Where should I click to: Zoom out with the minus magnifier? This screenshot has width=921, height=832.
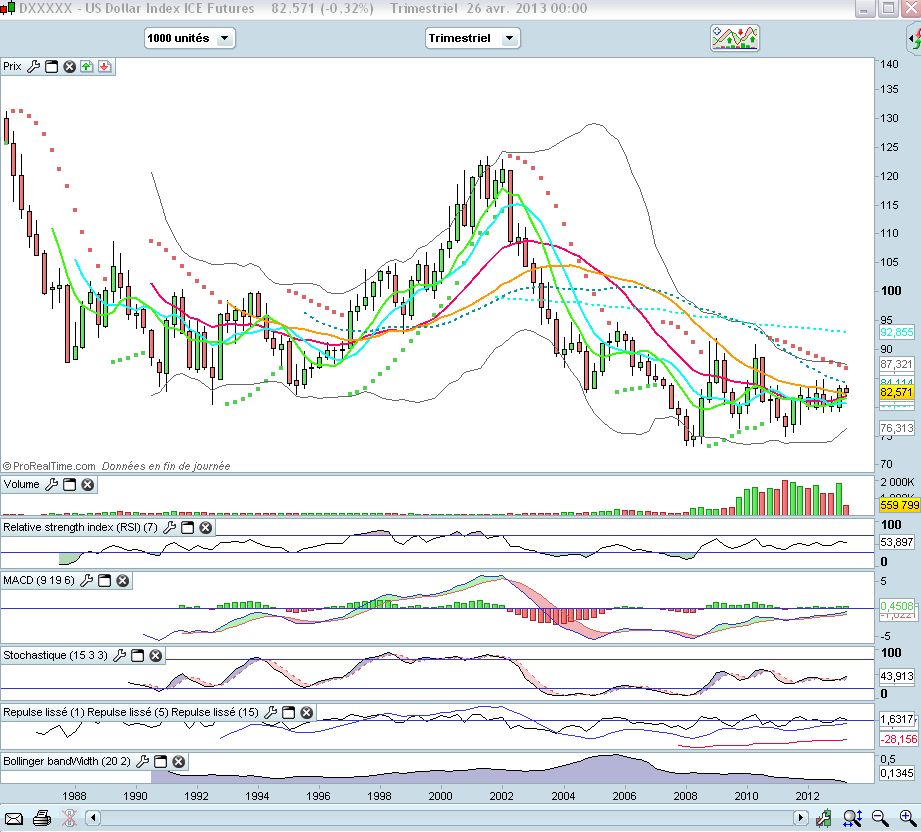879,818
